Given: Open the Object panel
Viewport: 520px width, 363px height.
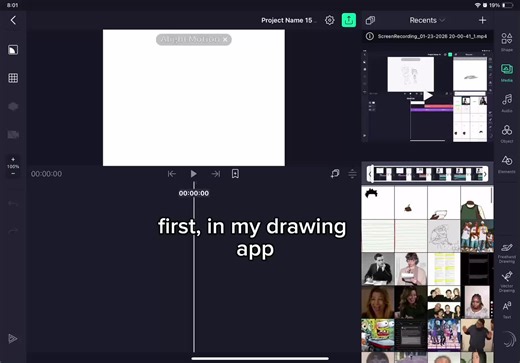Looking at the screenshot, I should [507, 133].
